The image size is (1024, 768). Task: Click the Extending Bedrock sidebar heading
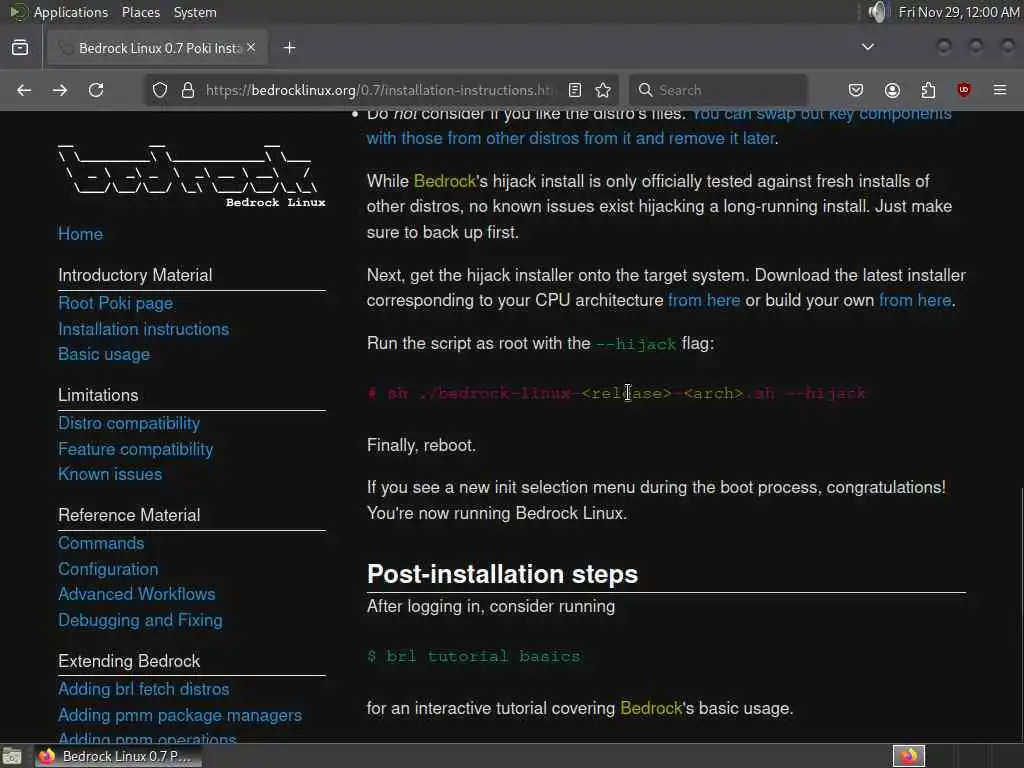129,661
